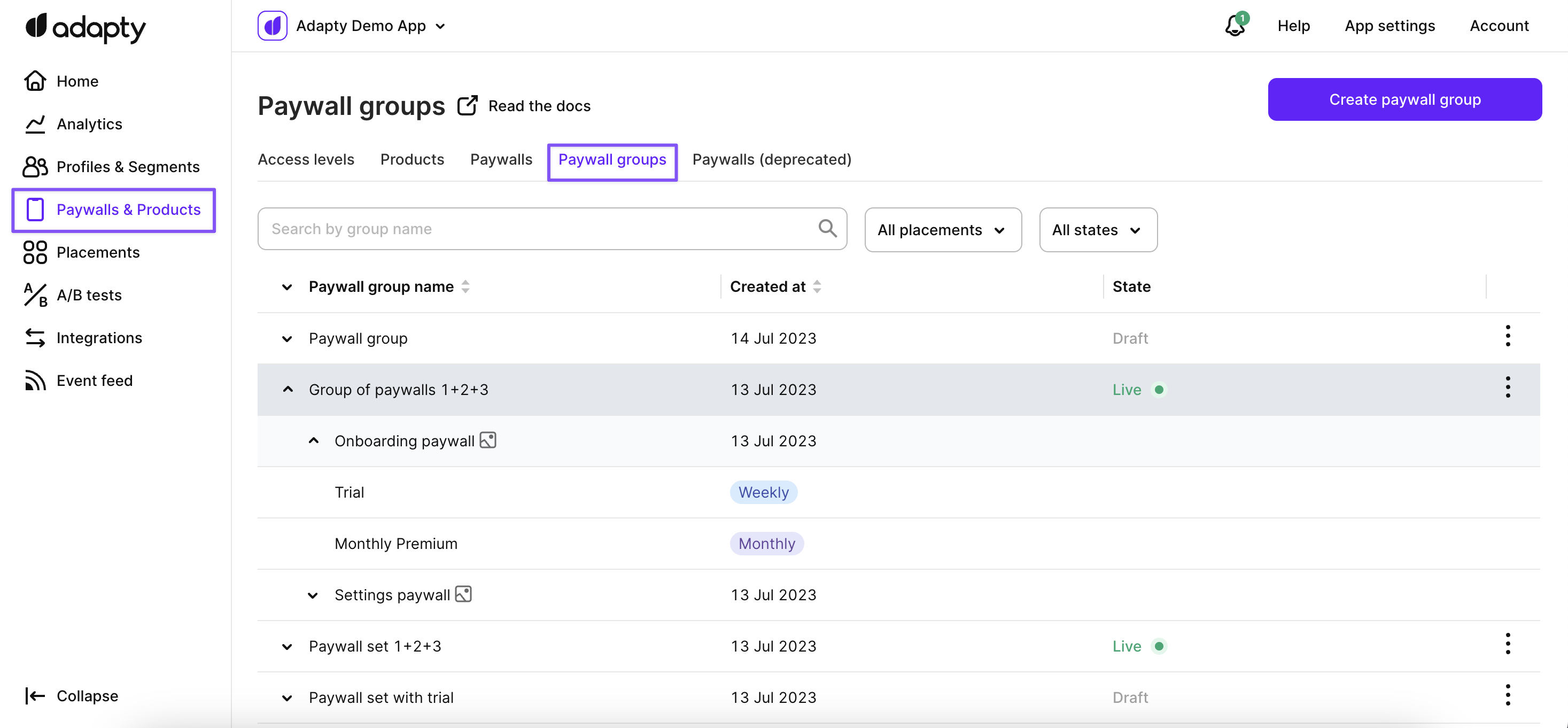This screenshot has width=1568, height=728.
Task: Open the Read the docs external link icon
Action: click(x=467, y=105)
